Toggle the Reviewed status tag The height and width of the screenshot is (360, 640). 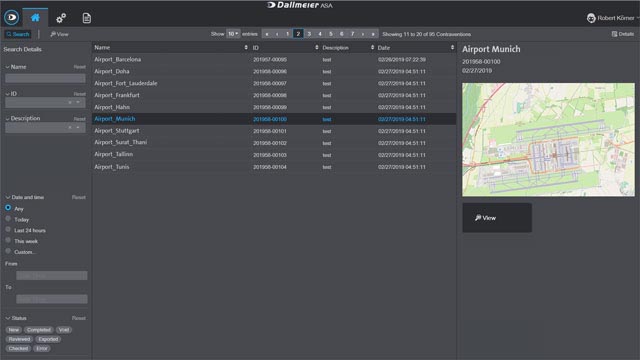coord(19,339)
